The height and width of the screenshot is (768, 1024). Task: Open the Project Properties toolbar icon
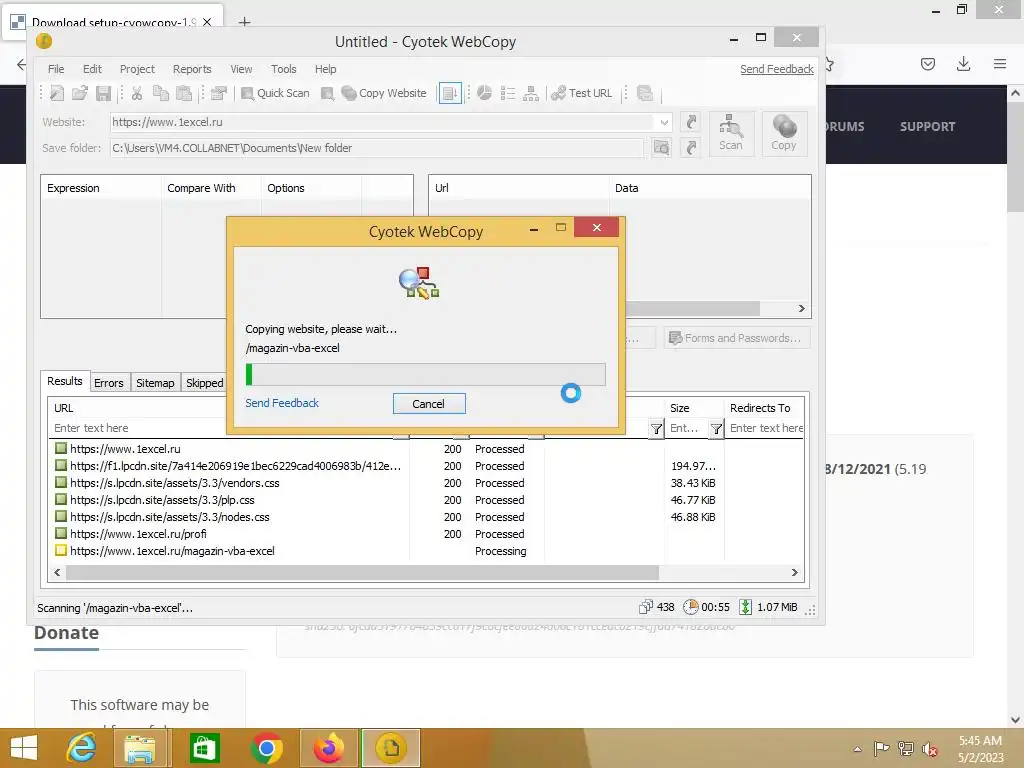tap(219, 93)
